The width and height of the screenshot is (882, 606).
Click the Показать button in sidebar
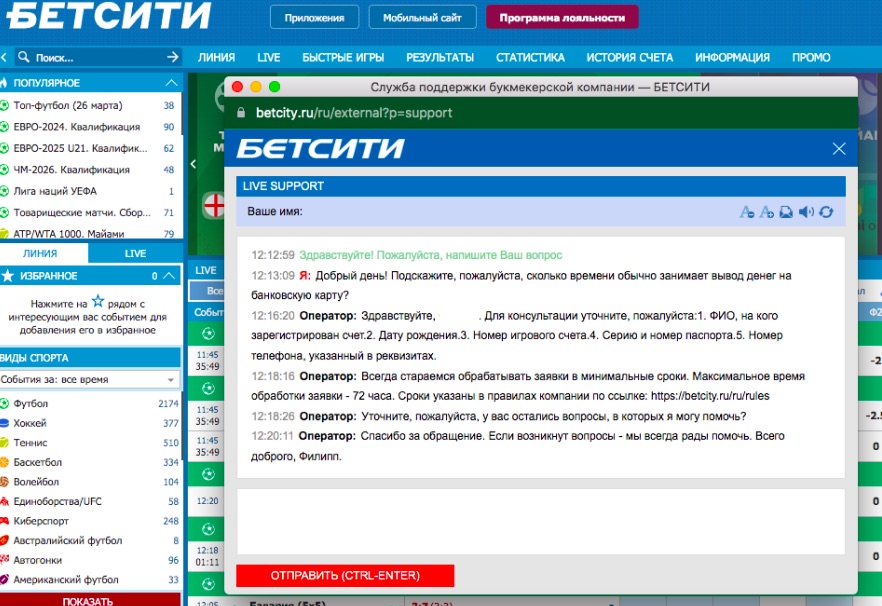90,600
